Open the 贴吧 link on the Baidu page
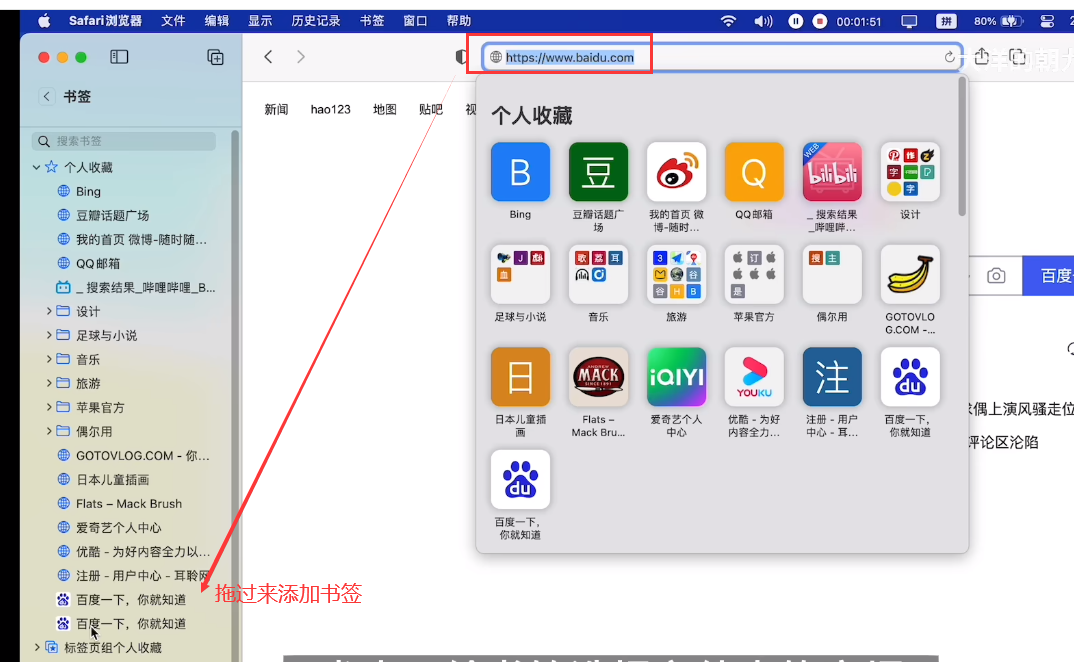The width and height of the screenshot is (1074, 662). click(431, 110)
